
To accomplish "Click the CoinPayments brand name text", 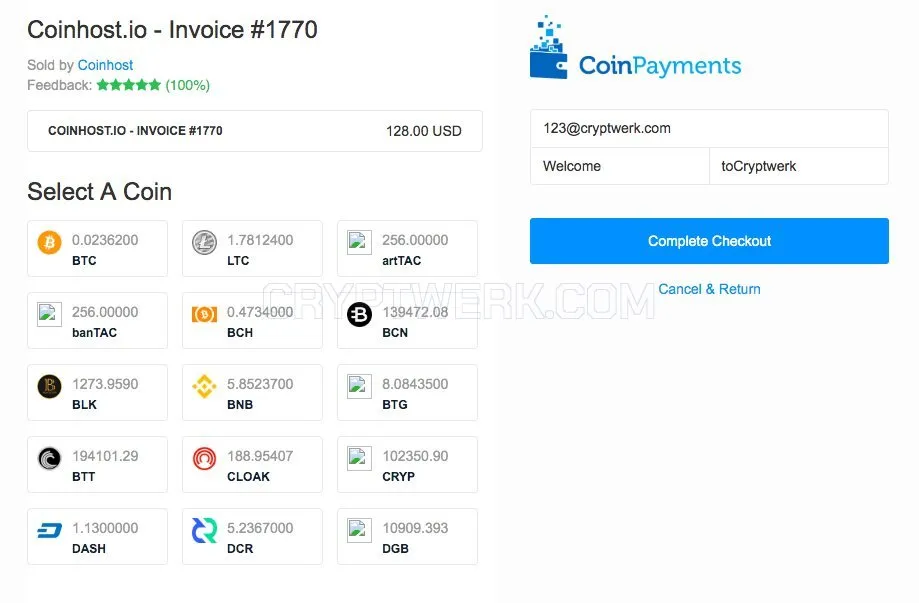I will (660, 66).
